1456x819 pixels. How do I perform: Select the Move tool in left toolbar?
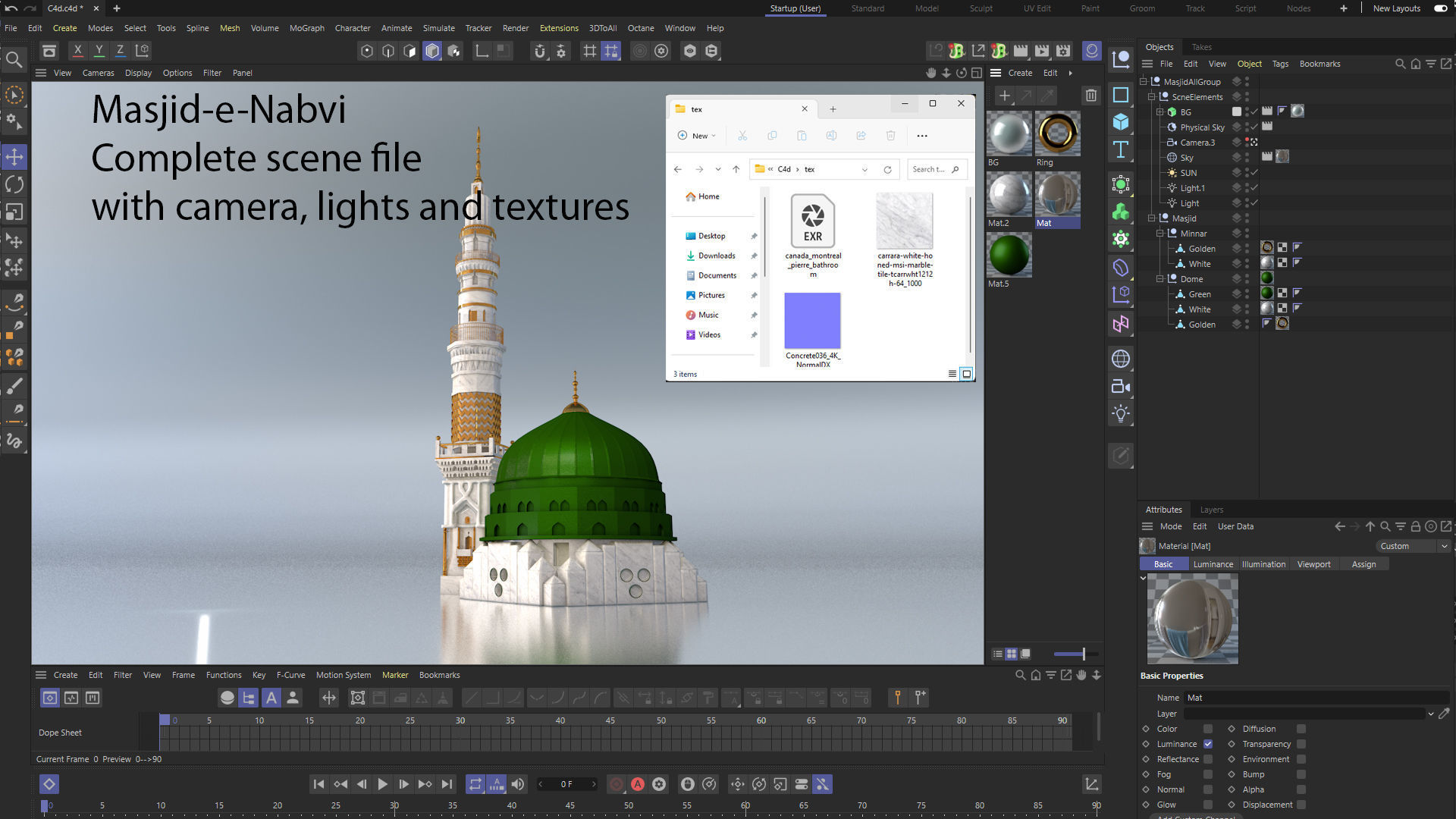(x=14, y=157)
